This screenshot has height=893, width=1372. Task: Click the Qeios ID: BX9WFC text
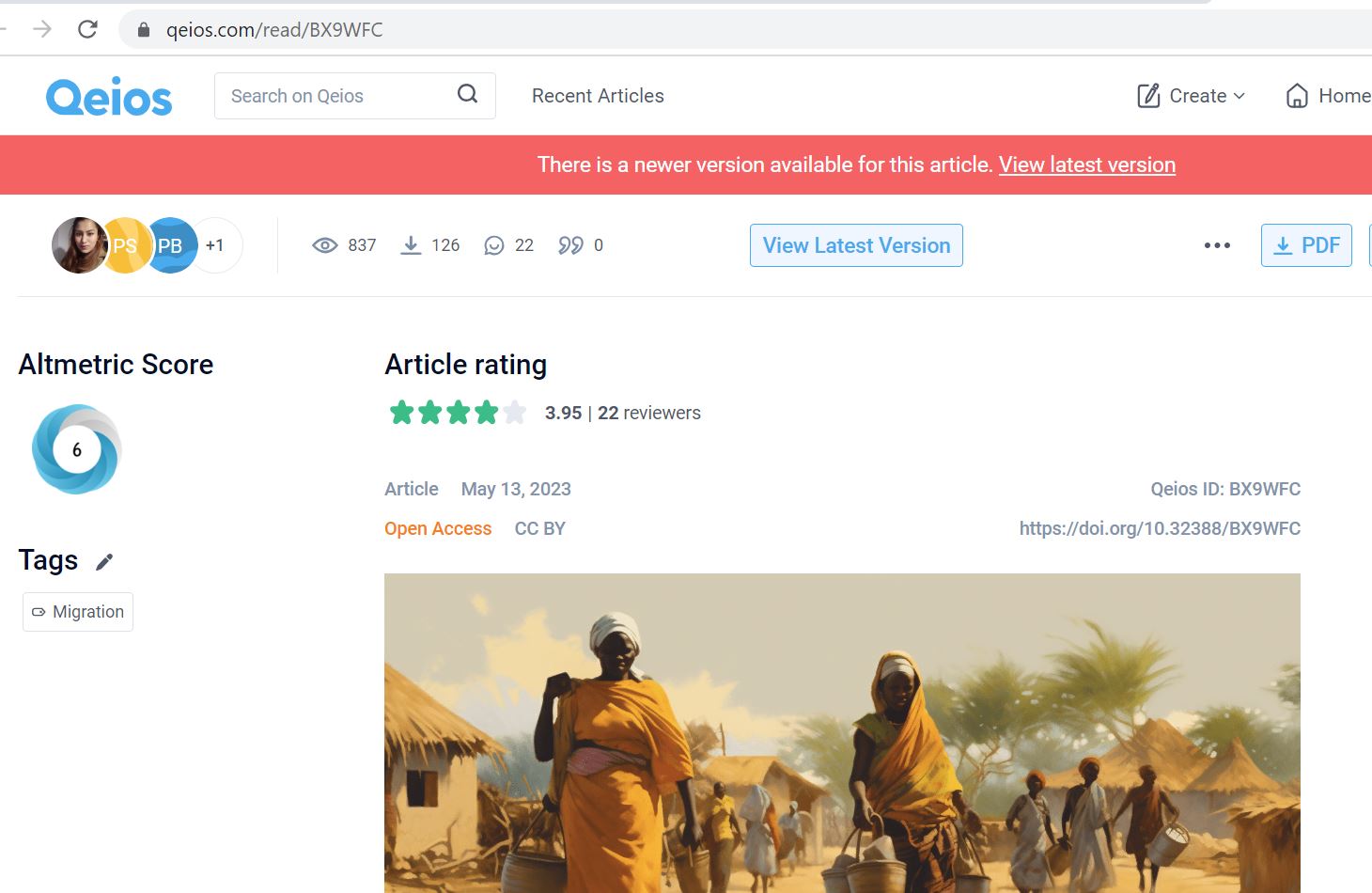click(1225, 489)
